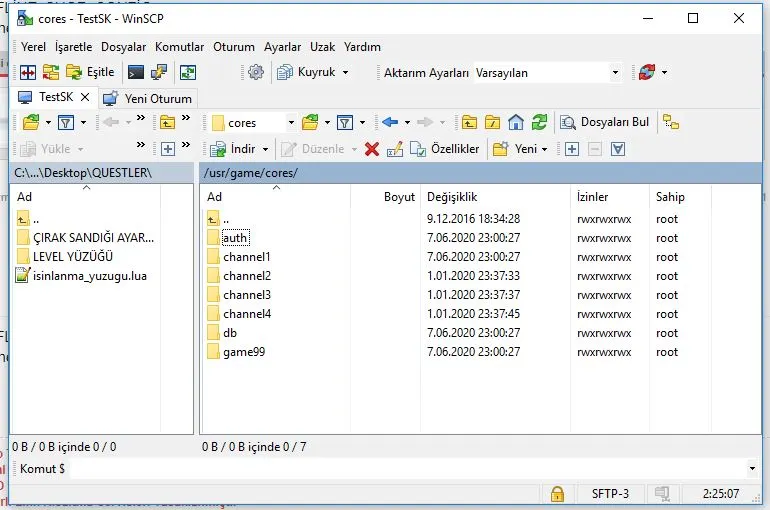
Task: Open remote parent directory icon
Action: (x=469, y=123)
